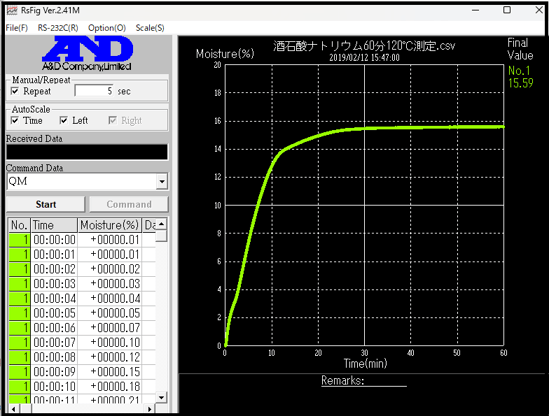The image size is (549, 416).
Task: Click the Remarks field below graph
Action: coord(364,381)
